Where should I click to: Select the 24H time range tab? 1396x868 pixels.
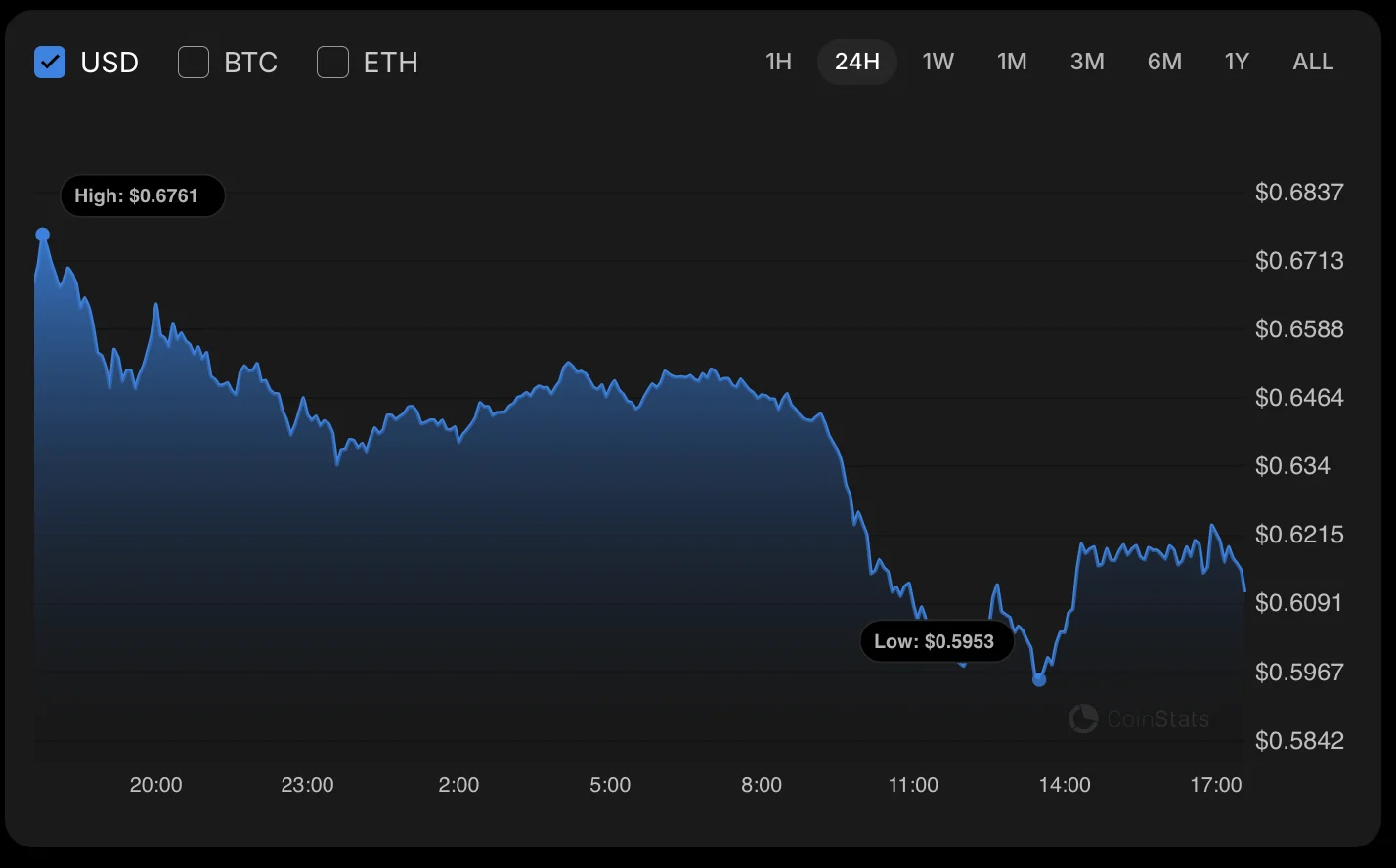point(857,62)
